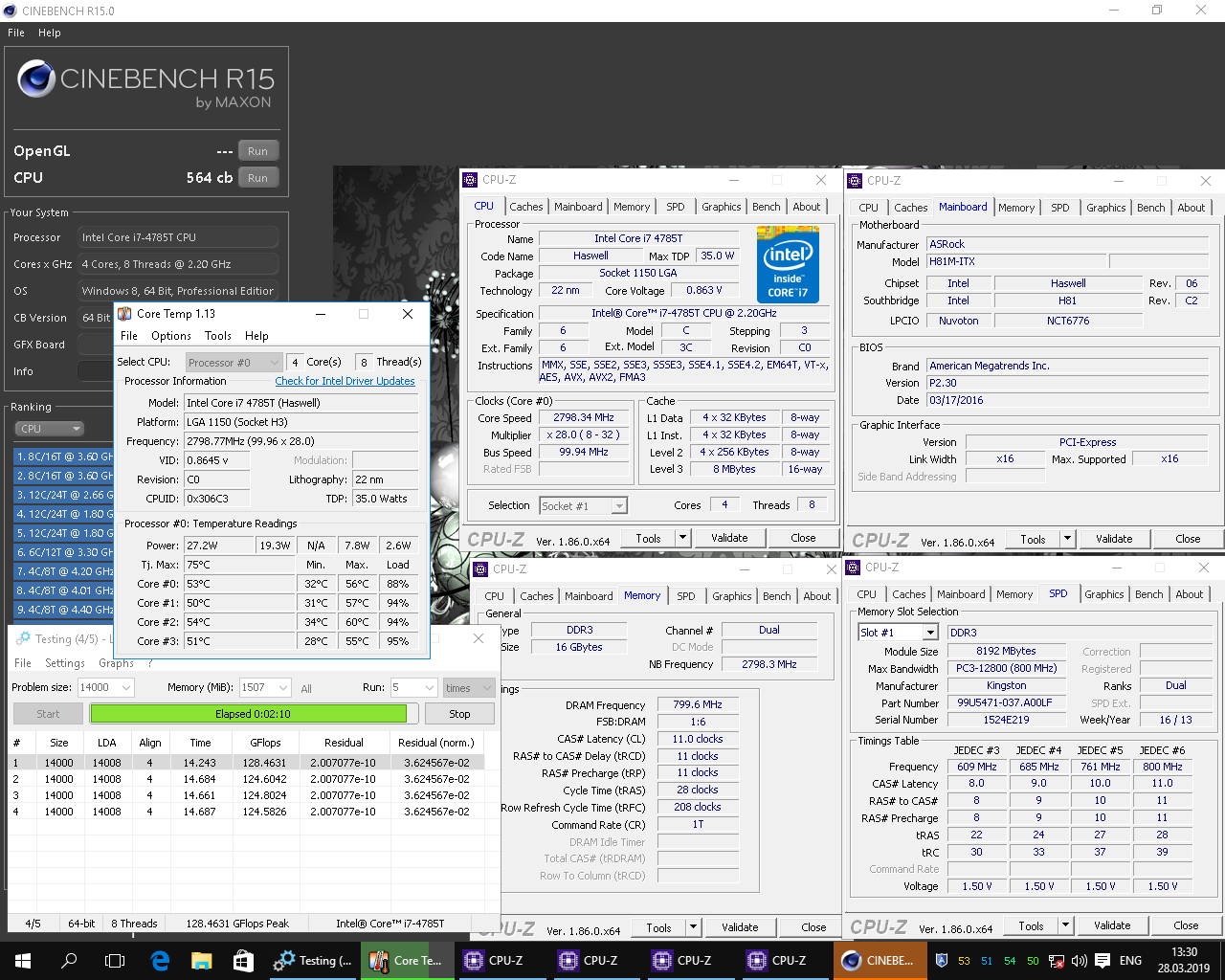This screenshot has height=980, width=1225.
Task: Select result row with time 14.243
Action: (x=247, y=763)
